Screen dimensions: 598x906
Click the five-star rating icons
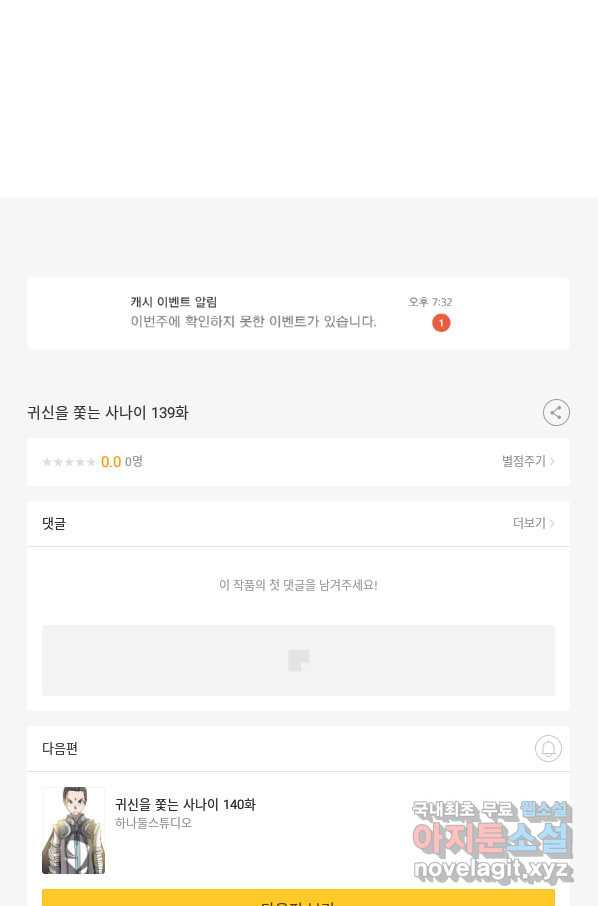(69, 462)
